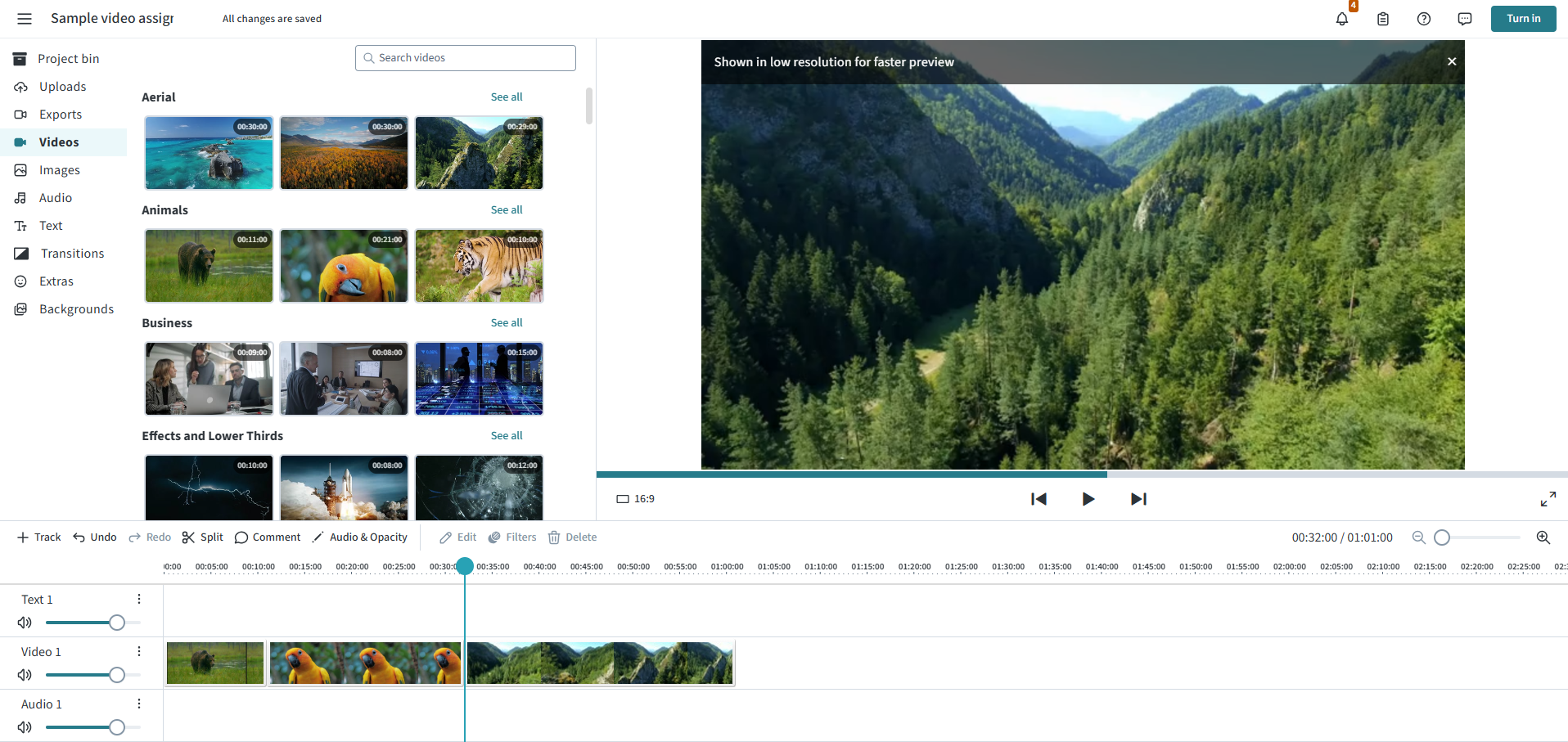This screenshot has width=1568, height=742.
Task: Adjust the timeline zoom slider
Action: [1442, 537]
